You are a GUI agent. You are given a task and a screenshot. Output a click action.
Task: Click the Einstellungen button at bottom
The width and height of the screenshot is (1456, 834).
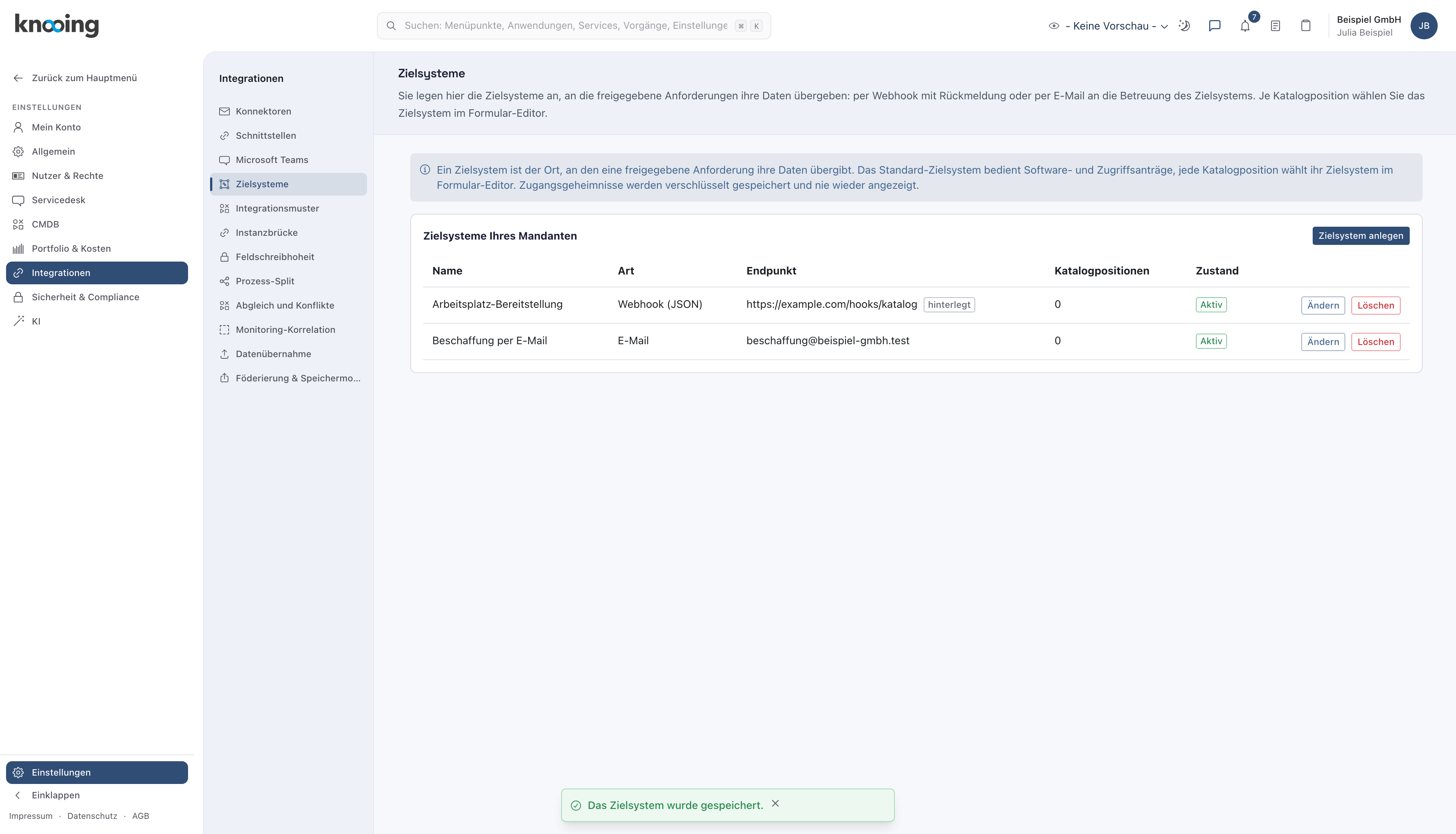97,772
